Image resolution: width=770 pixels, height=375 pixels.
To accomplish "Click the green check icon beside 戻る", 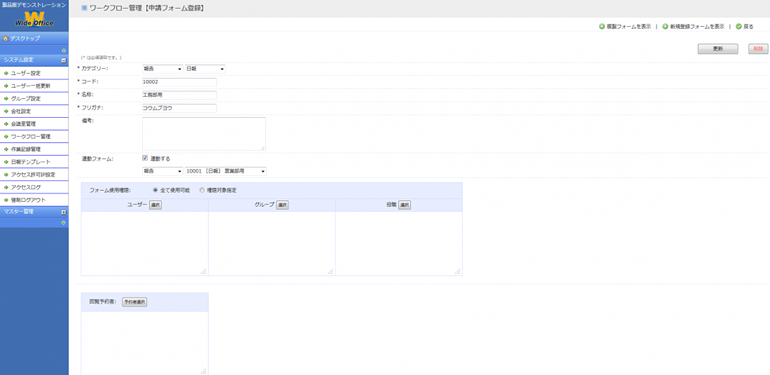I will click(739, 27).
